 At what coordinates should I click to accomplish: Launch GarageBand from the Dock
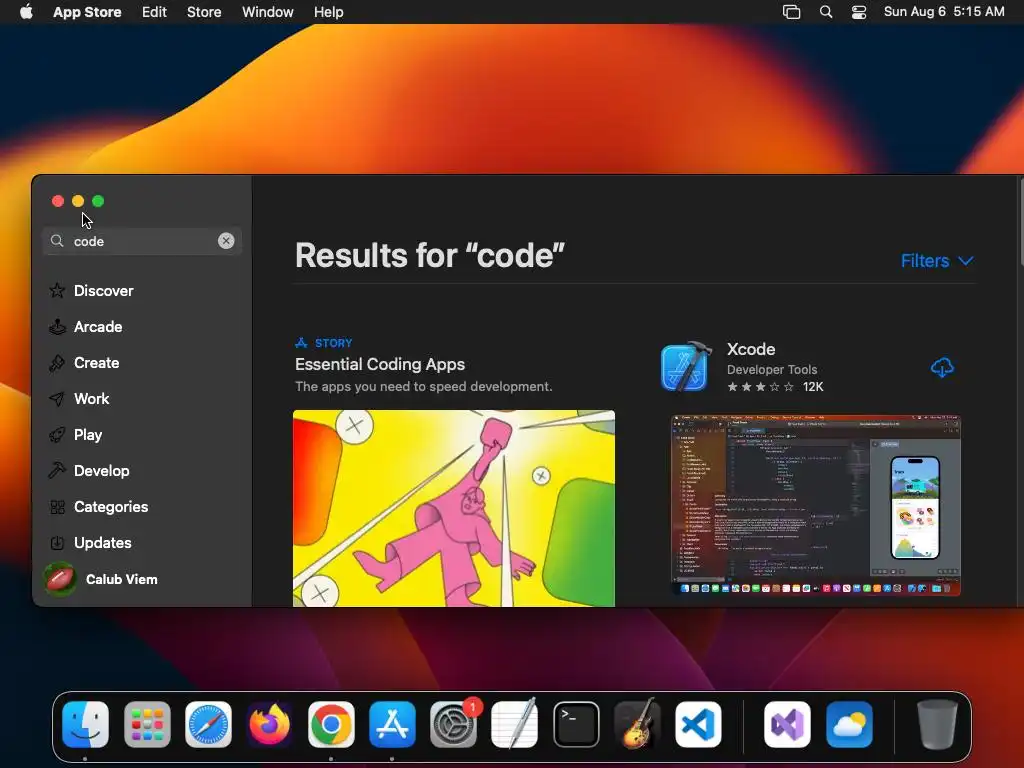(x=637, y=724)
